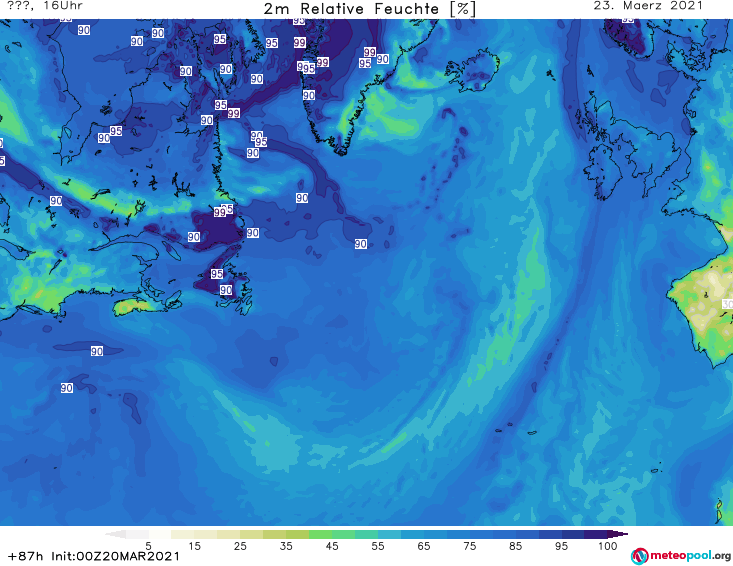Viewport: 733px width, 566px height.
Task: Click the "+87h Init:00Z20MAR2021" forecast label
Action: (93, 556)
